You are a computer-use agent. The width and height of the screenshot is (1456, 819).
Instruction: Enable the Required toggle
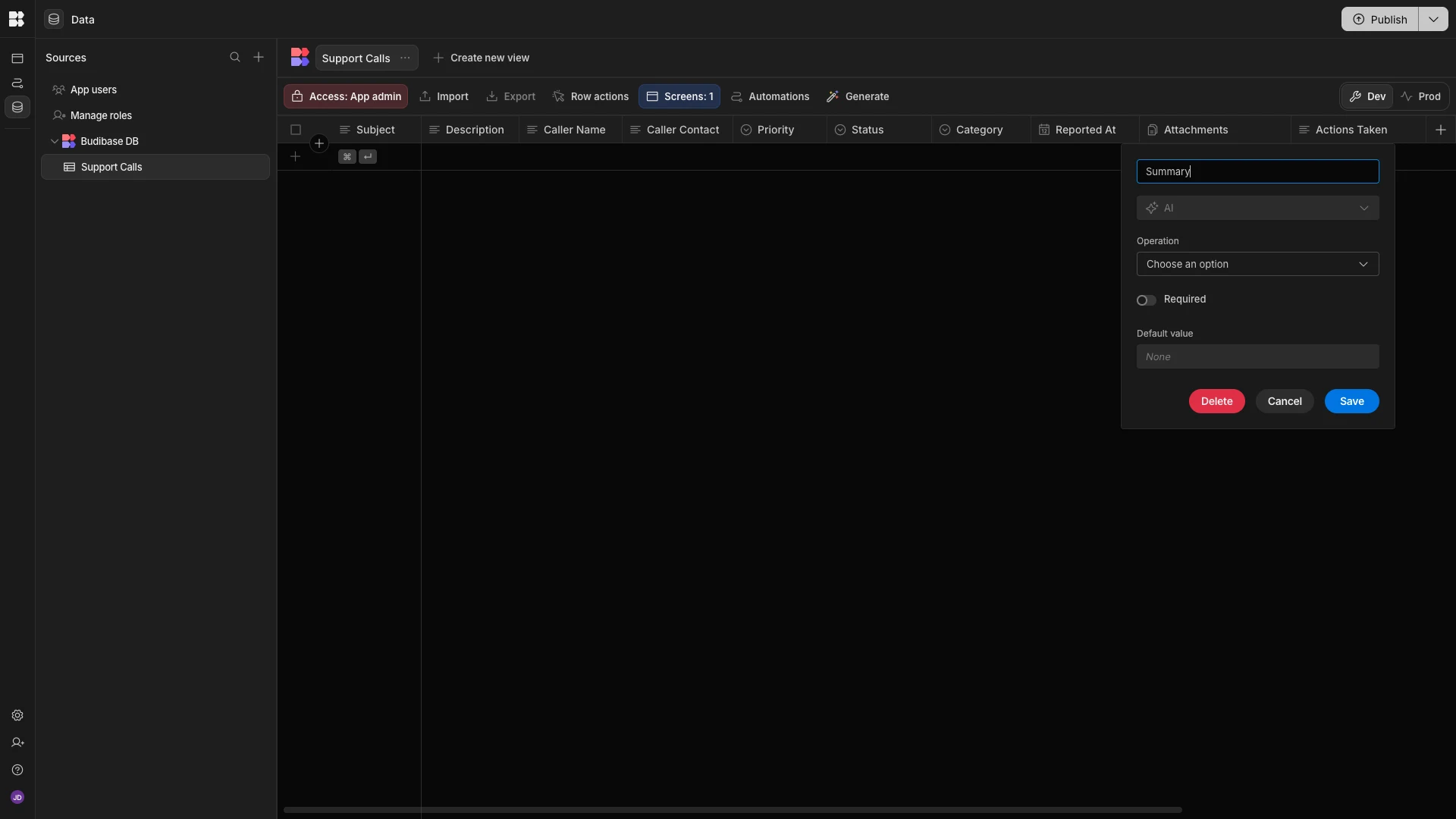click(1145, 300)
